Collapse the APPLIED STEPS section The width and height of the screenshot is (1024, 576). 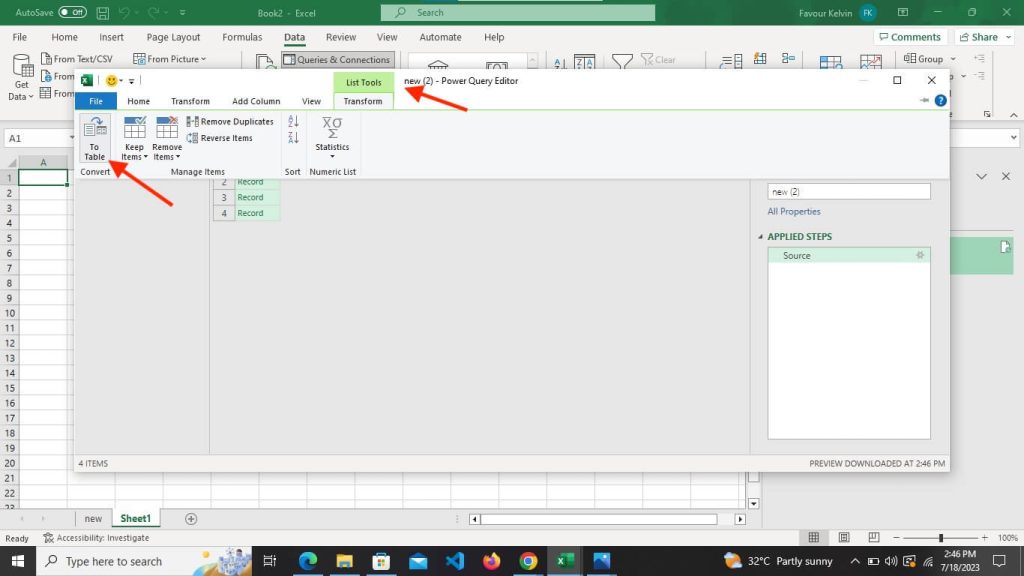[x=760, y=236]
